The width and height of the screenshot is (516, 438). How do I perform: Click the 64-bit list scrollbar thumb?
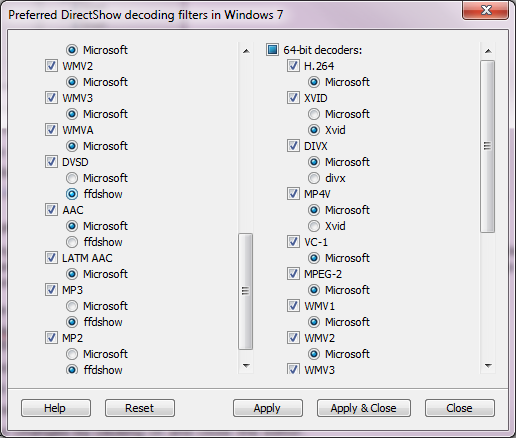(x=488, y=146)
